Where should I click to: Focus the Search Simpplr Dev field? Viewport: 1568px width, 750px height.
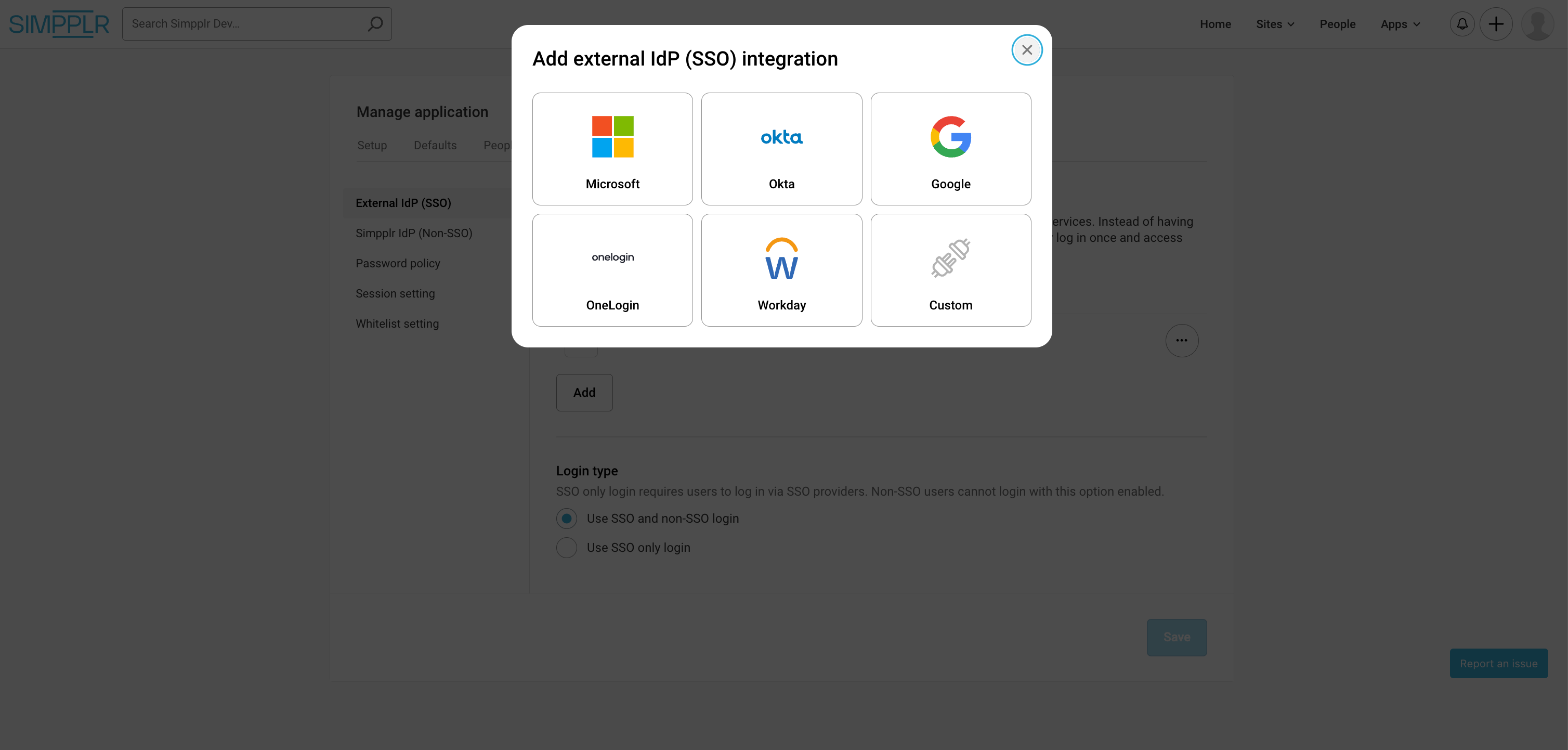tap(243, 24)
